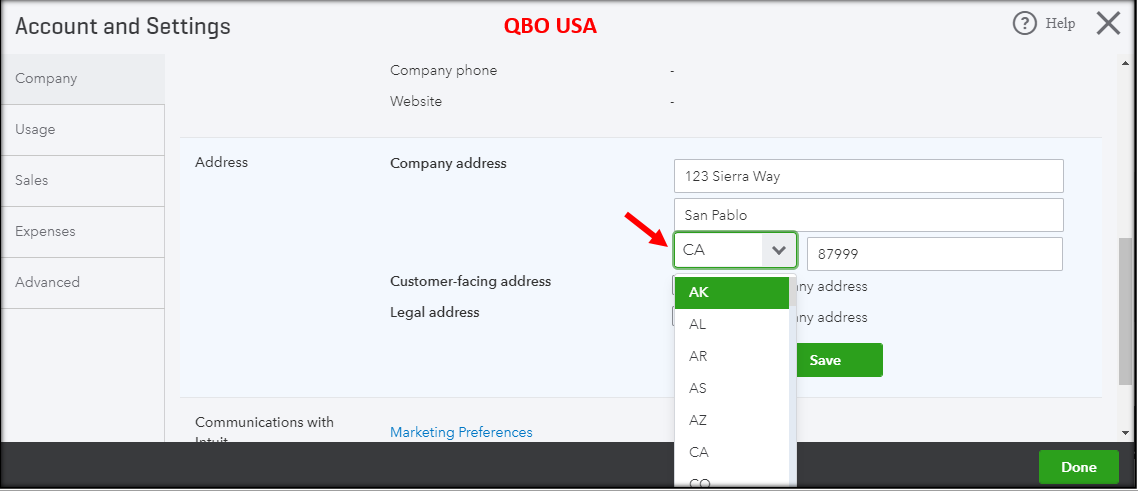Image resolution: width=1138 pixels, height=491 pixels.
Task: Click the Legal address label
Action: (x=435, y=313)
